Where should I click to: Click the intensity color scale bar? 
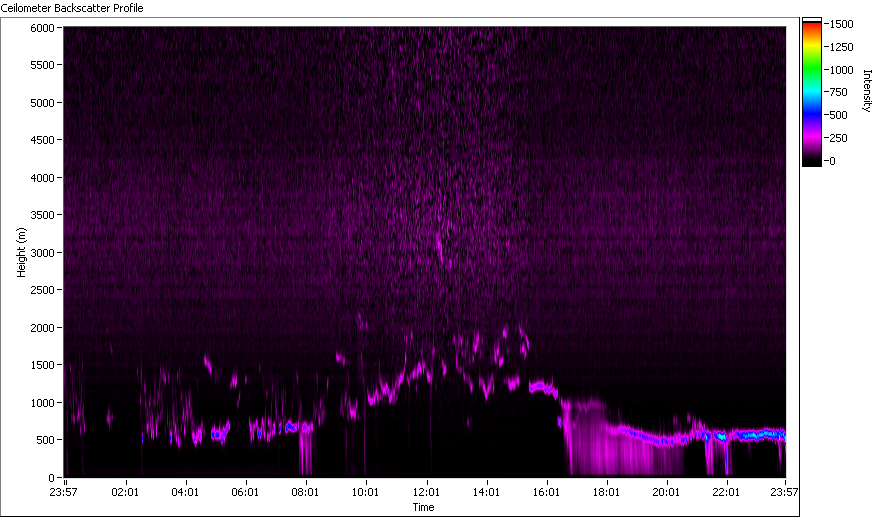[x=812, y=92]
